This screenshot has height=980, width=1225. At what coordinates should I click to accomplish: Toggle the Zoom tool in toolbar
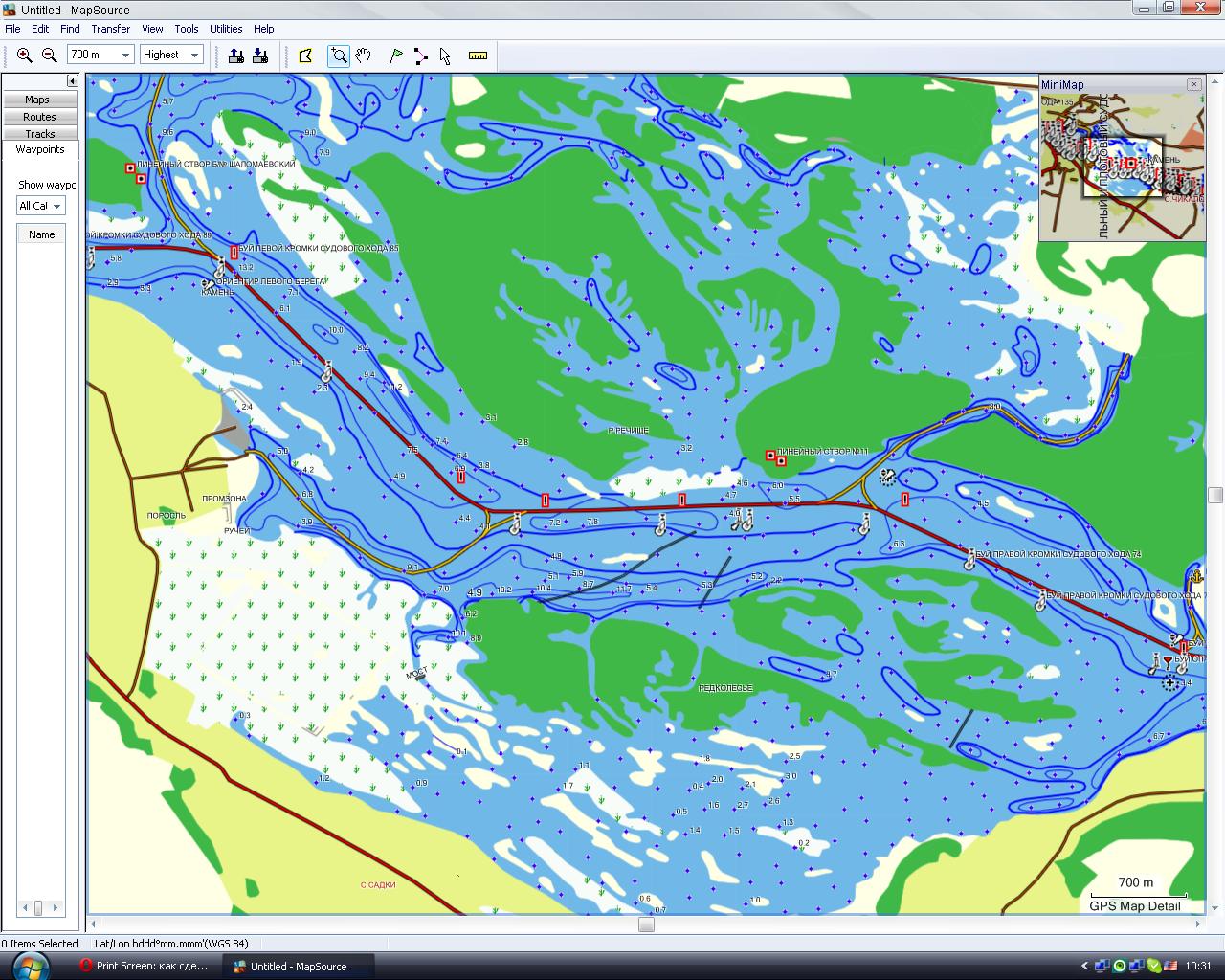coord(339,56)
